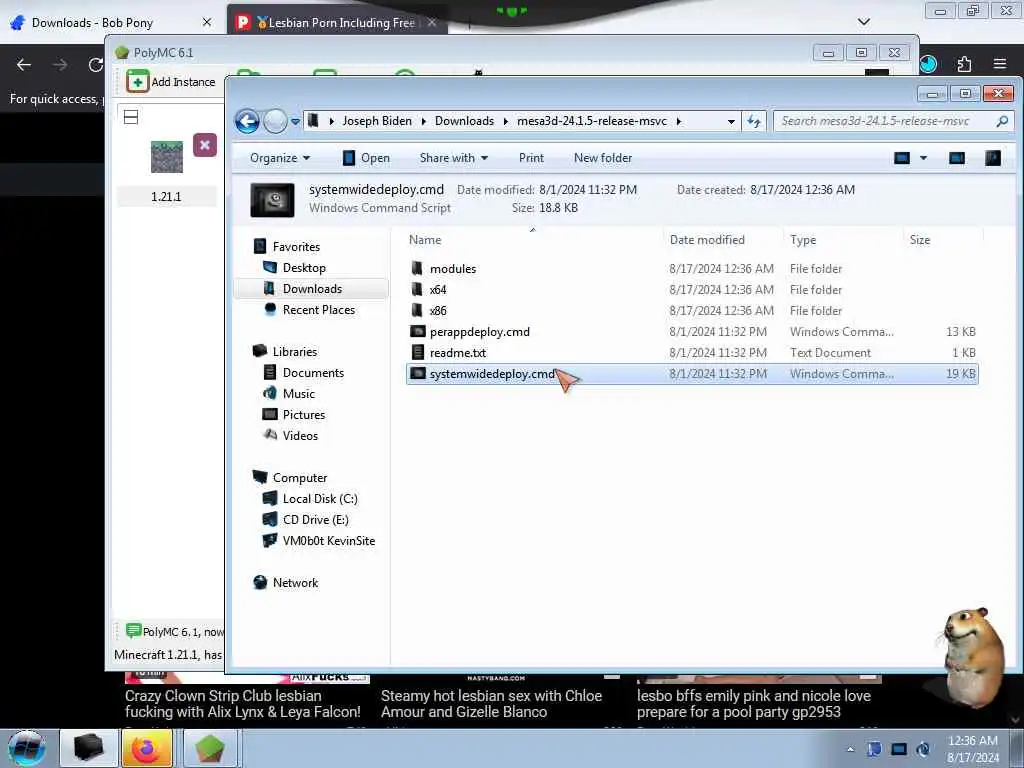
Task: Open the view options dropdown arrow
Action: coord(923,158)
